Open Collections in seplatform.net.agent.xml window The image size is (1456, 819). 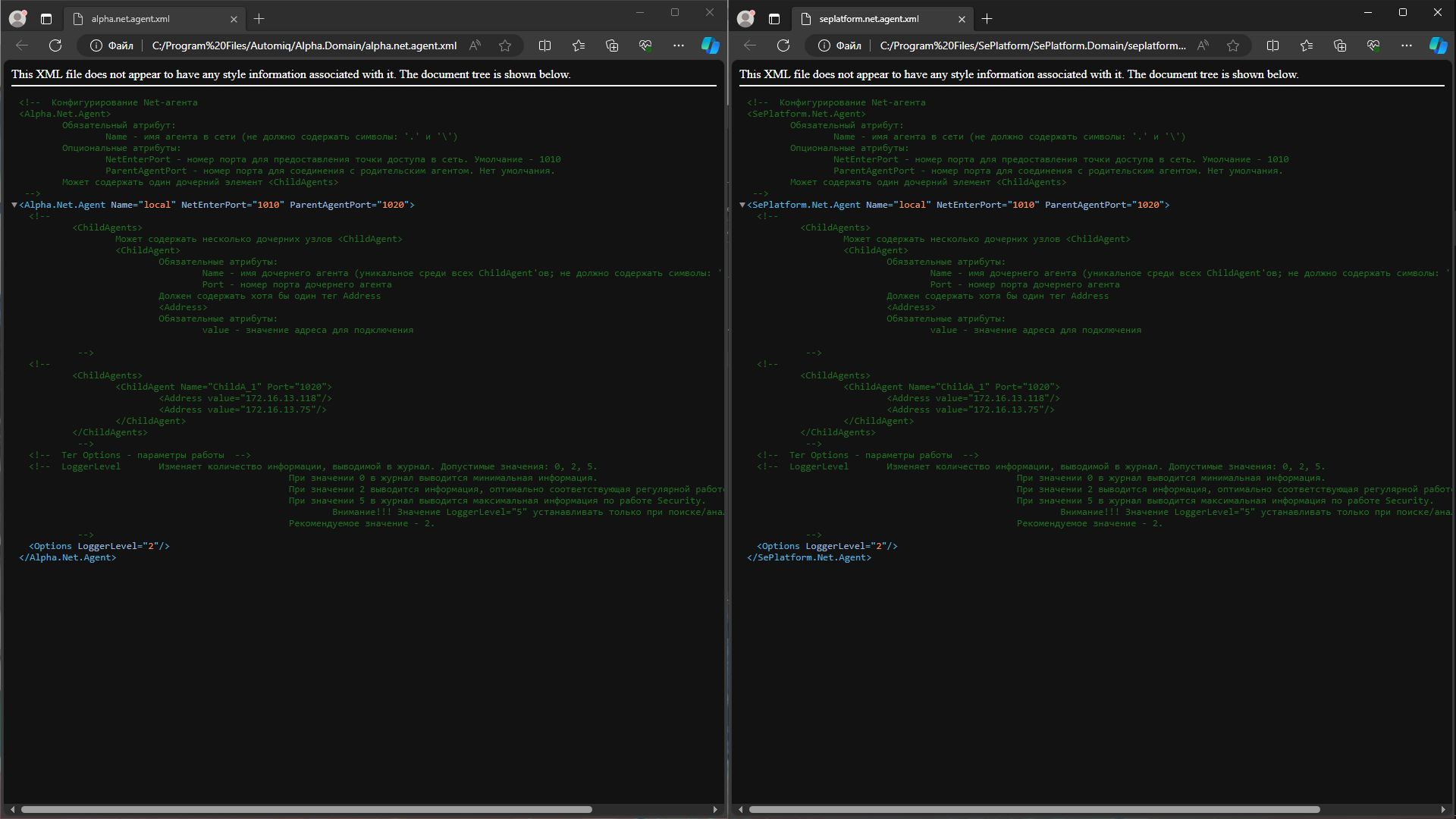pyautogui.click(x=1340, y=45)
